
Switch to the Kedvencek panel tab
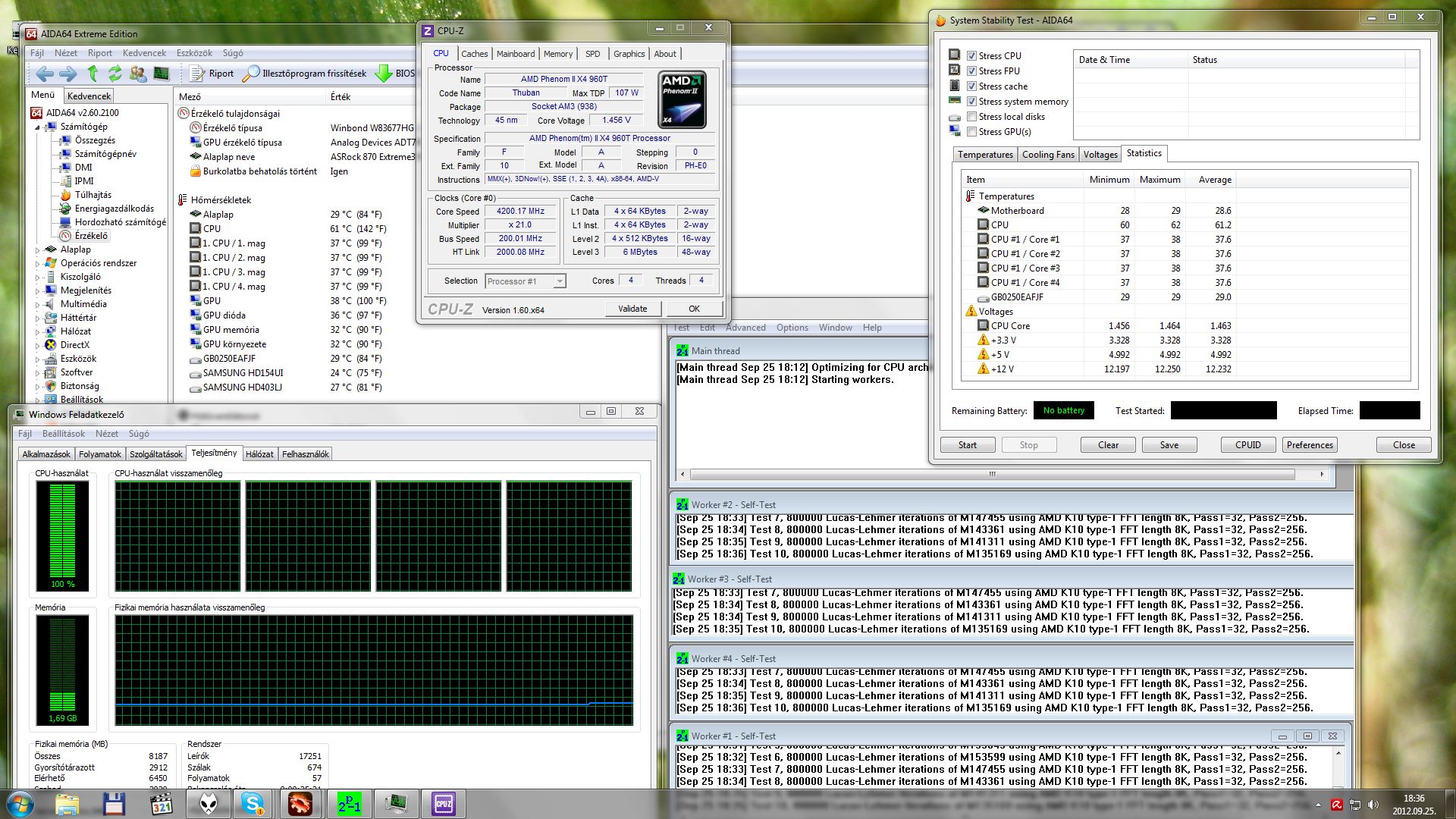pyautogui.click(x=89, y=96)
